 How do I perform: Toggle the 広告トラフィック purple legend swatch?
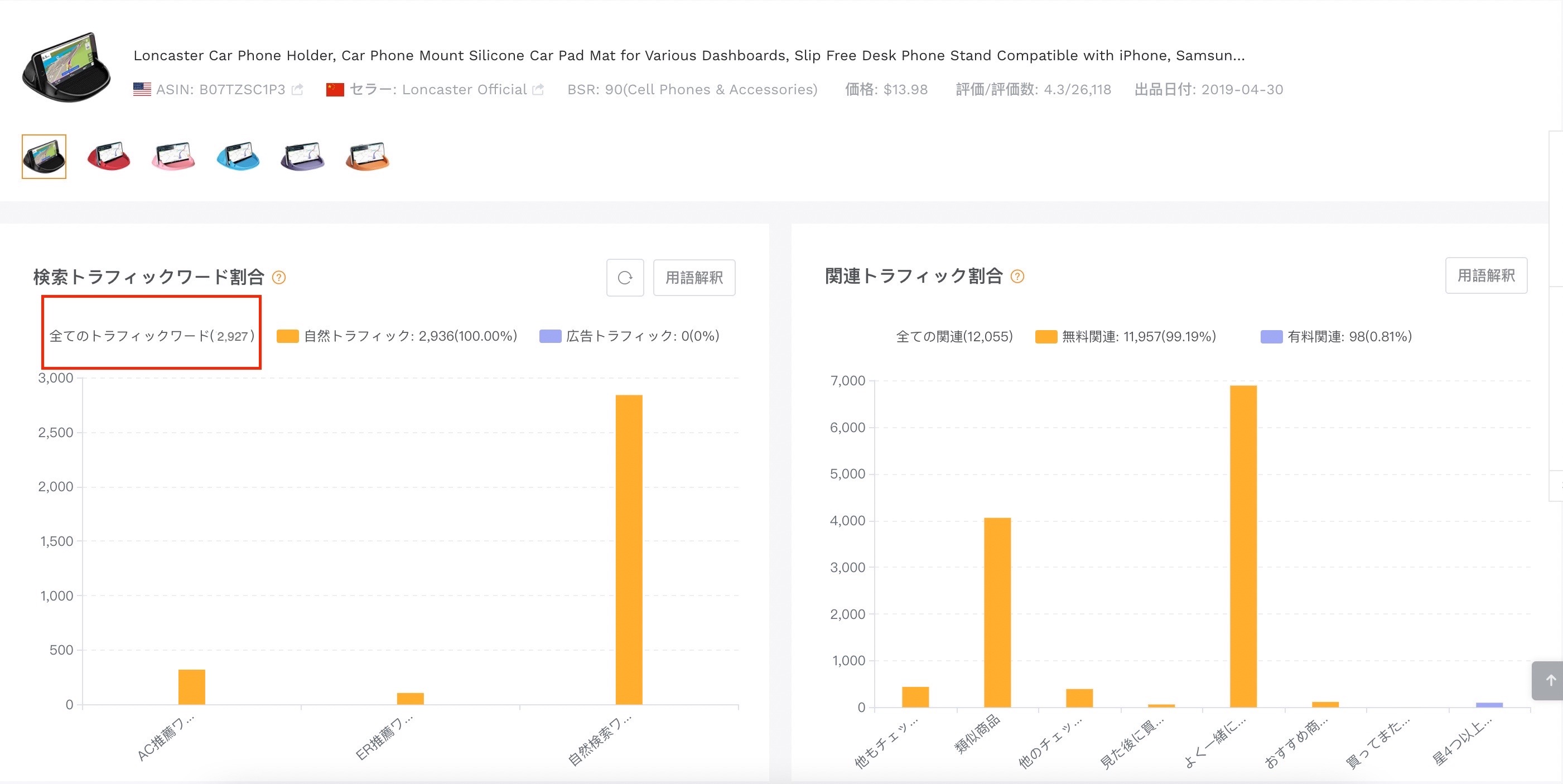(x=551, y=336)
